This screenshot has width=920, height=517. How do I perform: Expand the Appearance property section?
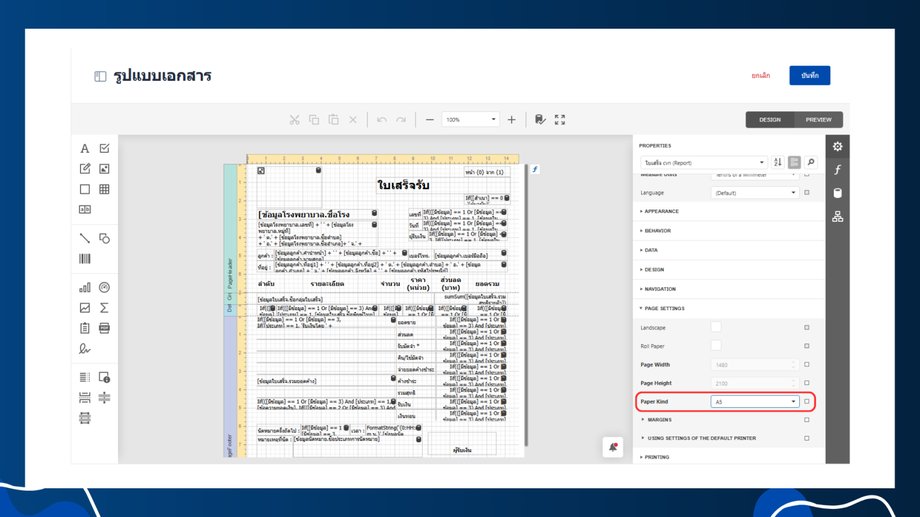pyautogui.click(x=662, y=212)
